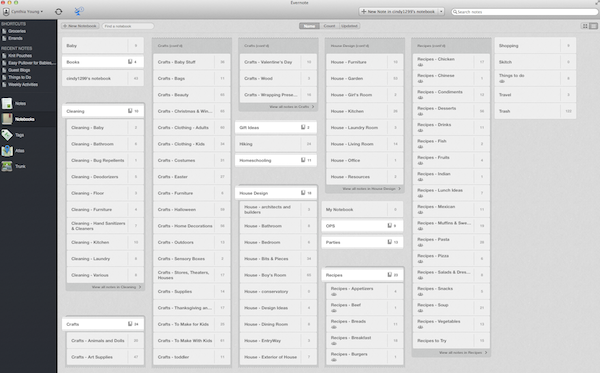Click shared icon under Recipes - Appetizers
Image resolution: width=600 pixels, height=373 pixels.
click(x=334, y=295)
